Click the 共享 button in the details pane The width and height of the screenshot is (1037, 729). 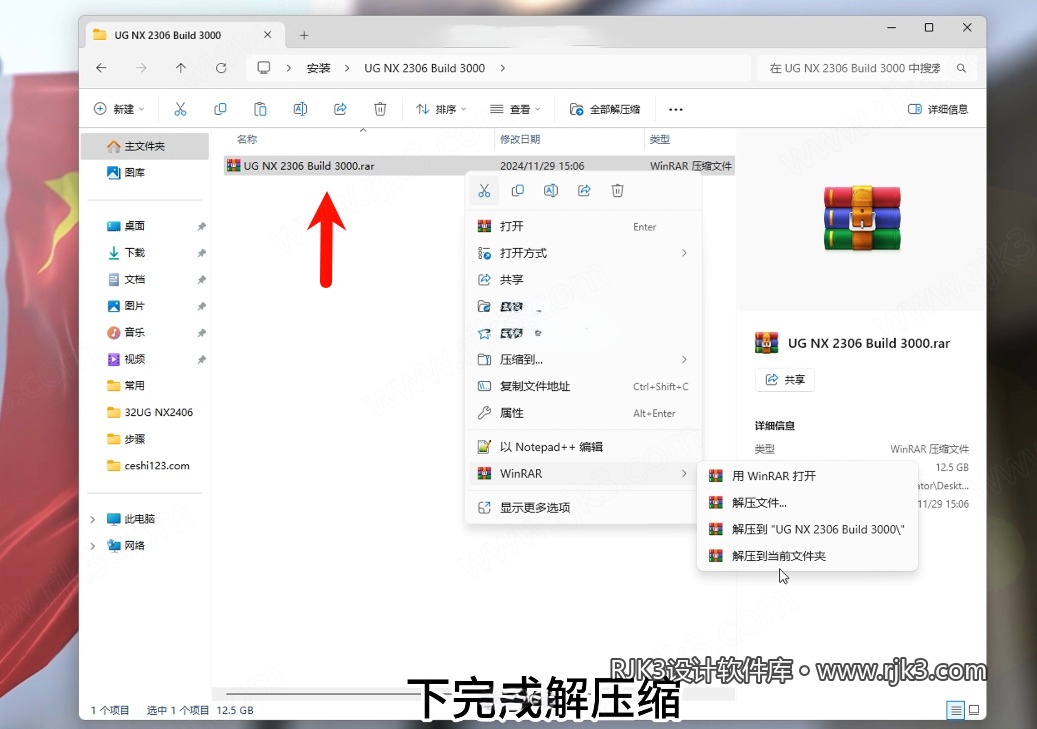(x=785, y=380)
